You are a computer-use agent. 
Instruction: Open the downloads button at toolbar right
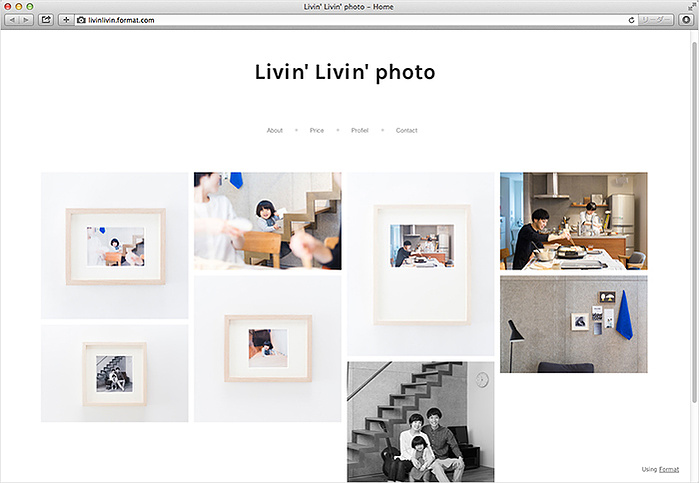click(687, 20)
